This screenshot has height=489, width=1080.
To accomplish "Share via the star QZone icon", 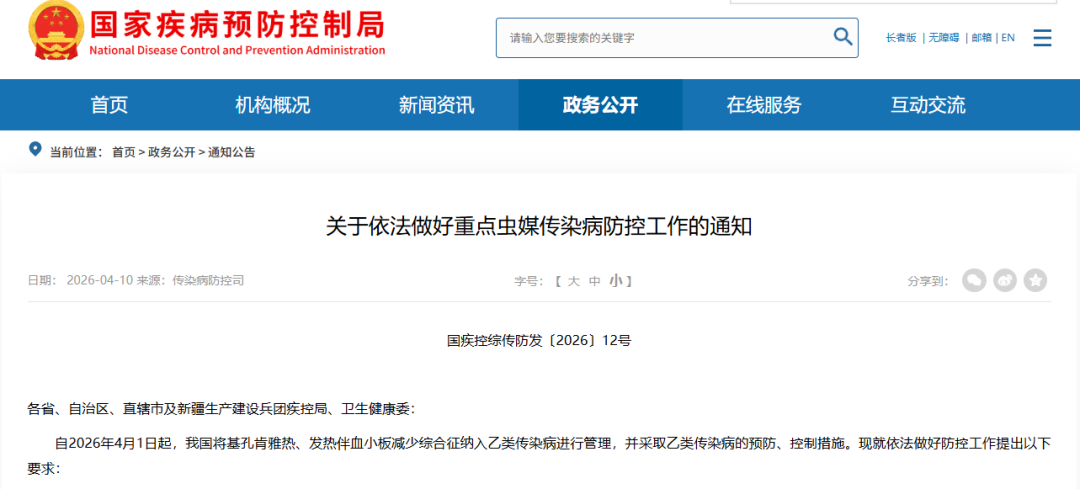I will pyautogui.click(x=1036, y=281).
